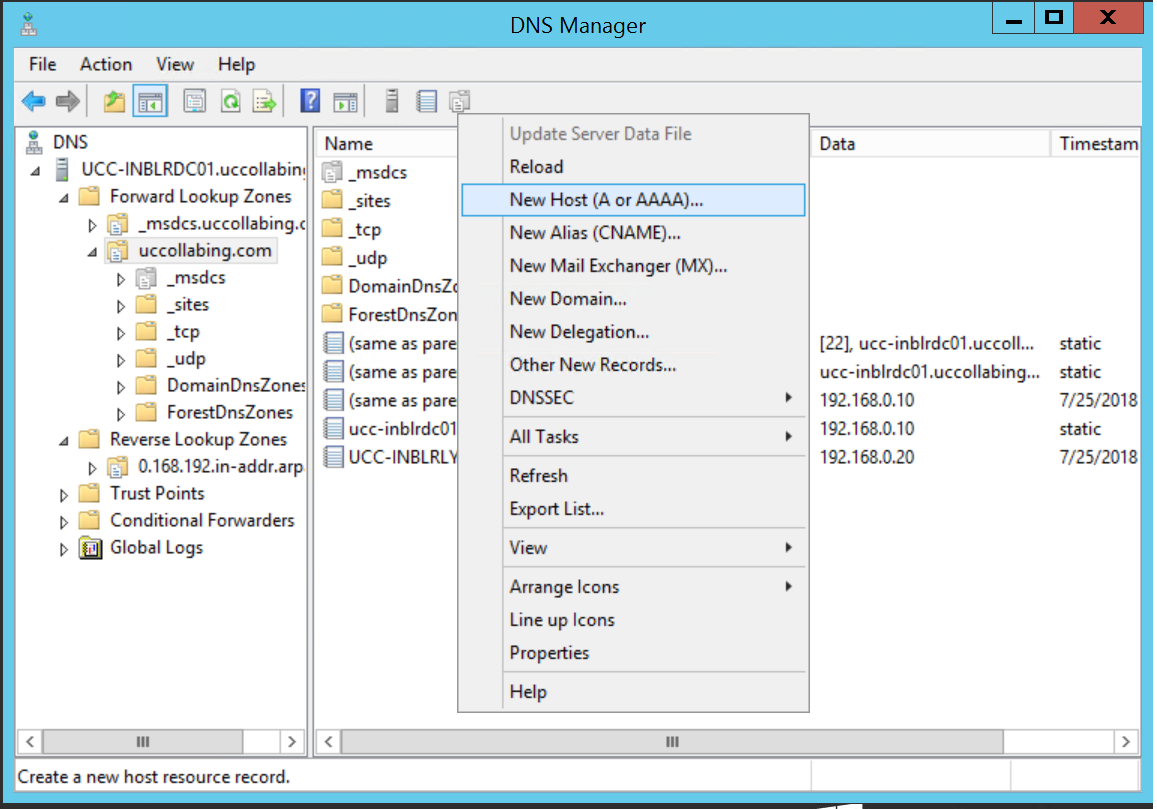Screen dimensions: 1157x809
Task: Open the View submenu in the context menu
Action: point(633,548)
